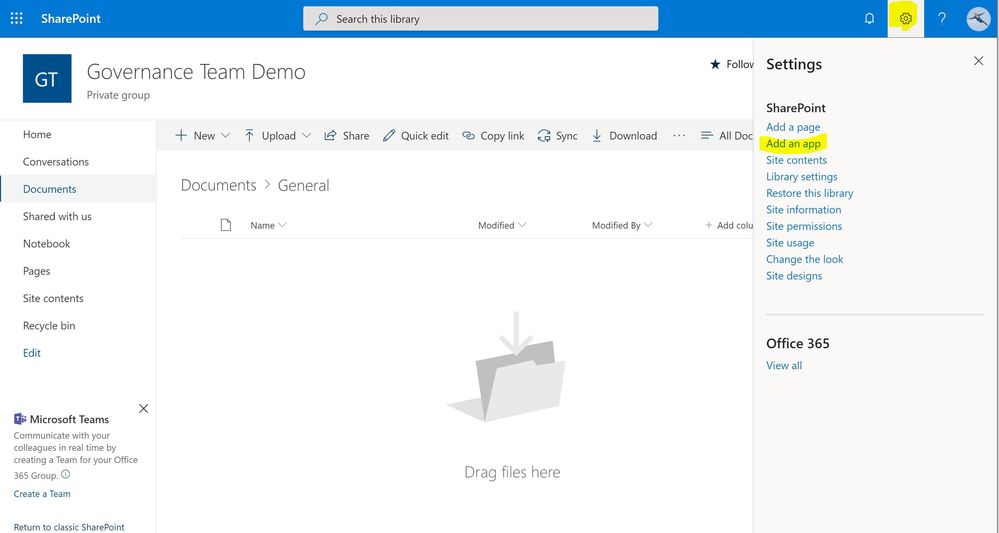Open Site contents in left navigation
Image resolution: width=999 pixels, height=533 pixels.
(x=53, y=299)
